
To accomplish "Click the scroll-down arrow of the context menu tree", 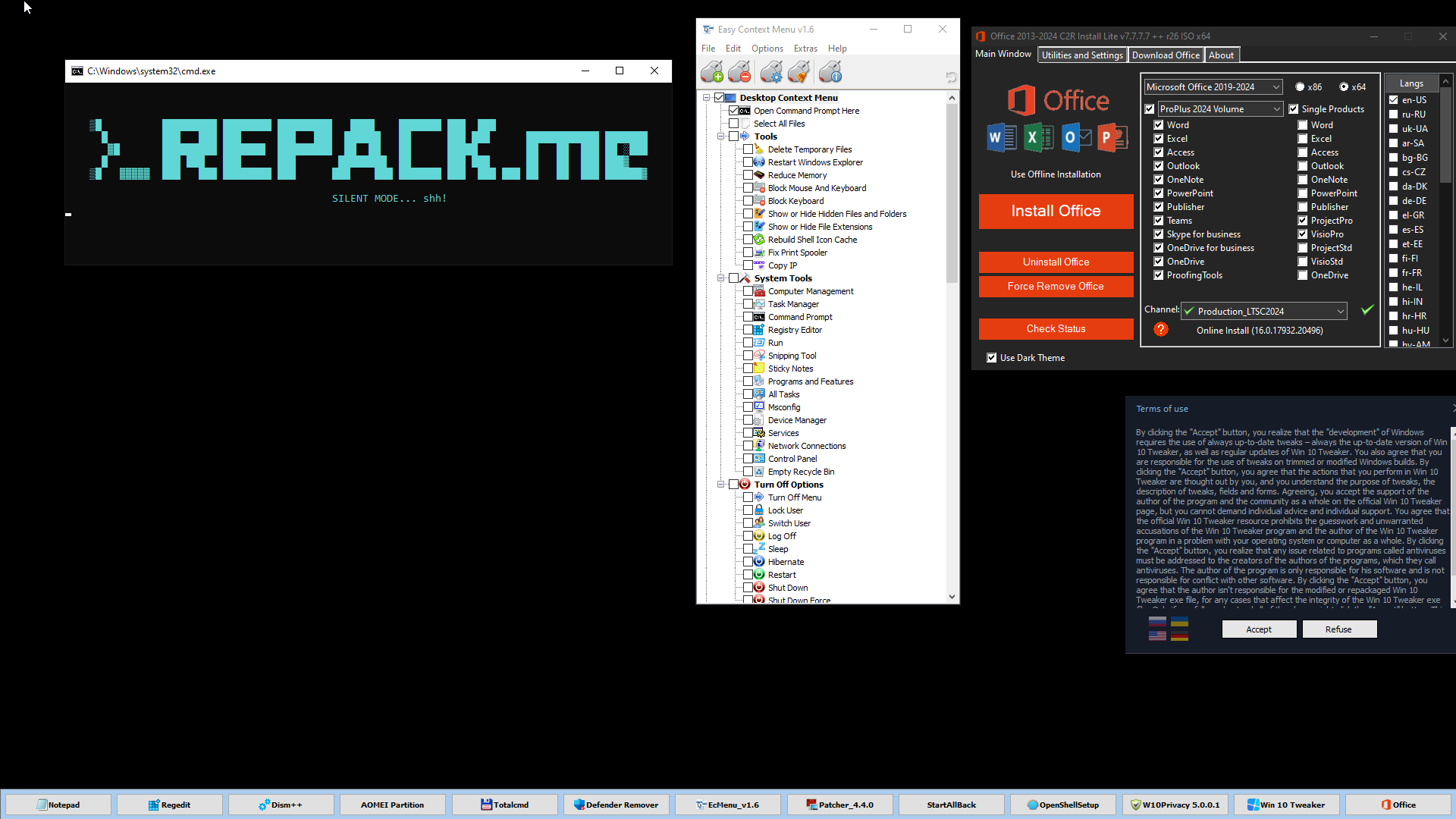I will [952, 597].
